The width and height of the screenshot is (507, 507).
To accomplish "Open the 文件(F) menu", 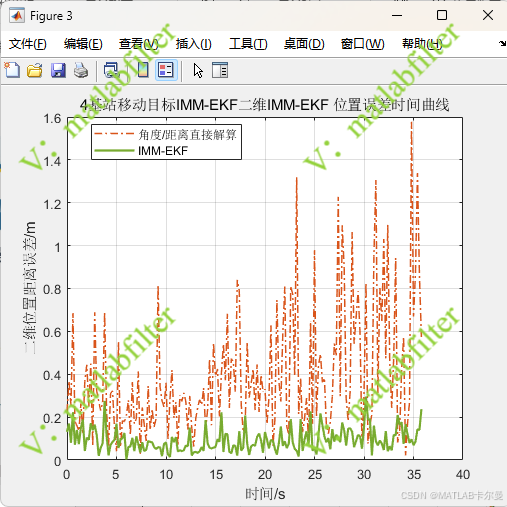I will click(x=27, y=44).
